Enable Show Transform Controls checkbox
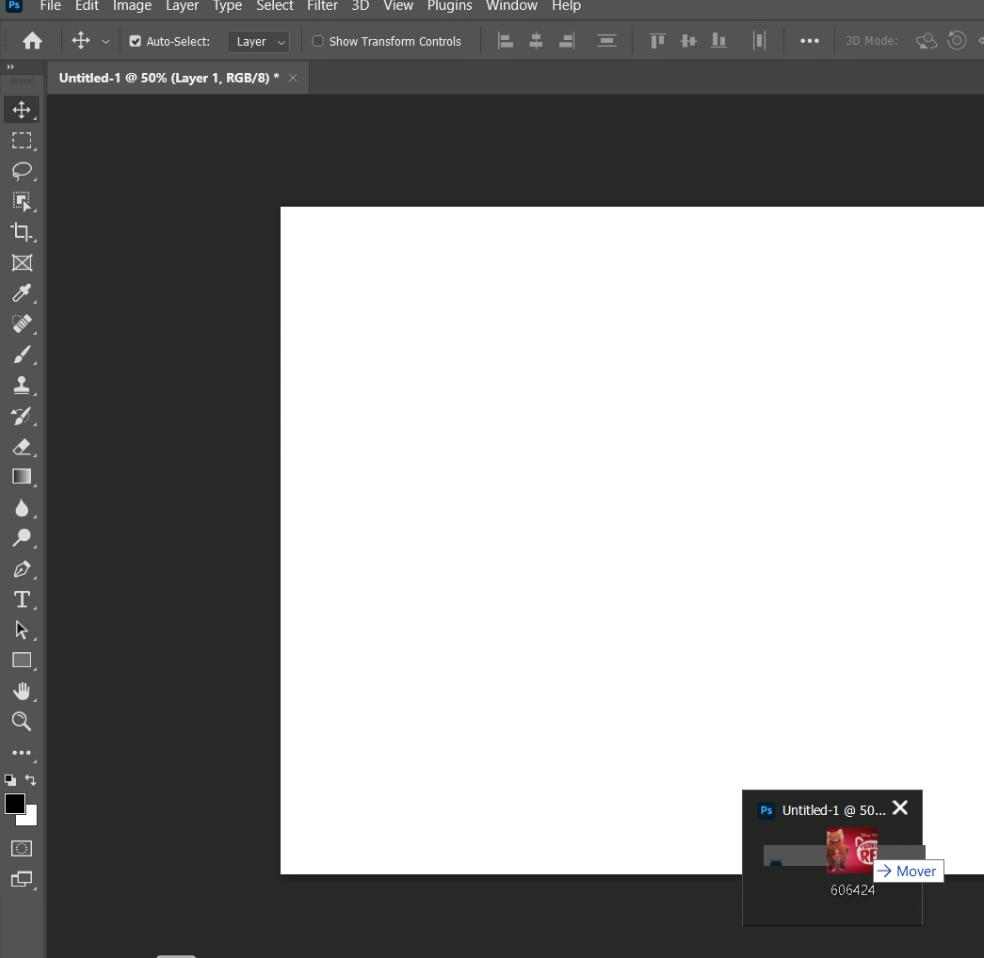 pos(318,41)
